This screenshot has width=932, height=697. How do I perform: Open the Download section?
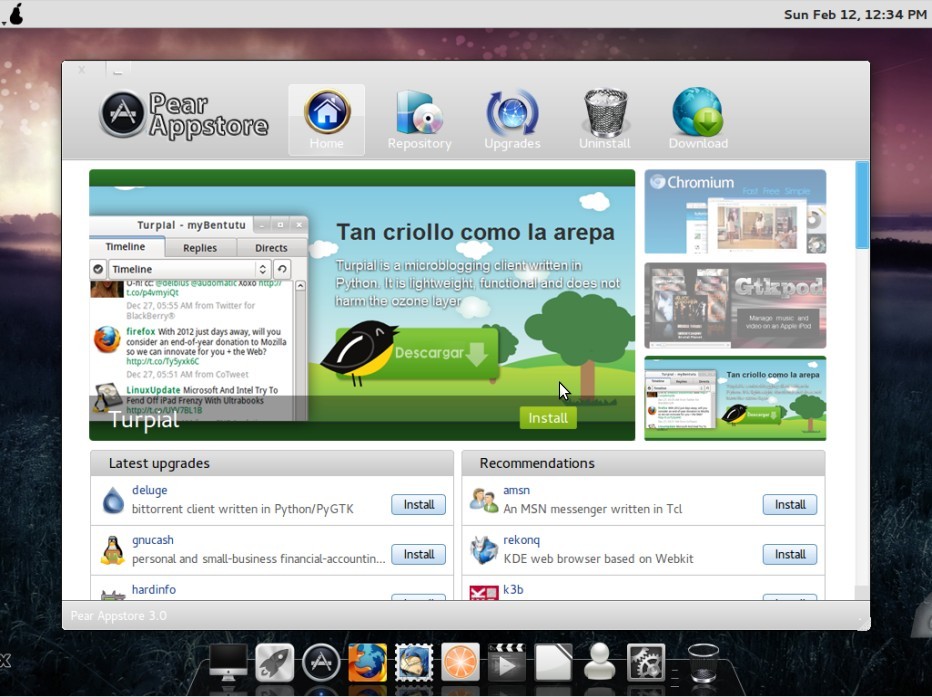pyautogui.click(x=698, y=119)
